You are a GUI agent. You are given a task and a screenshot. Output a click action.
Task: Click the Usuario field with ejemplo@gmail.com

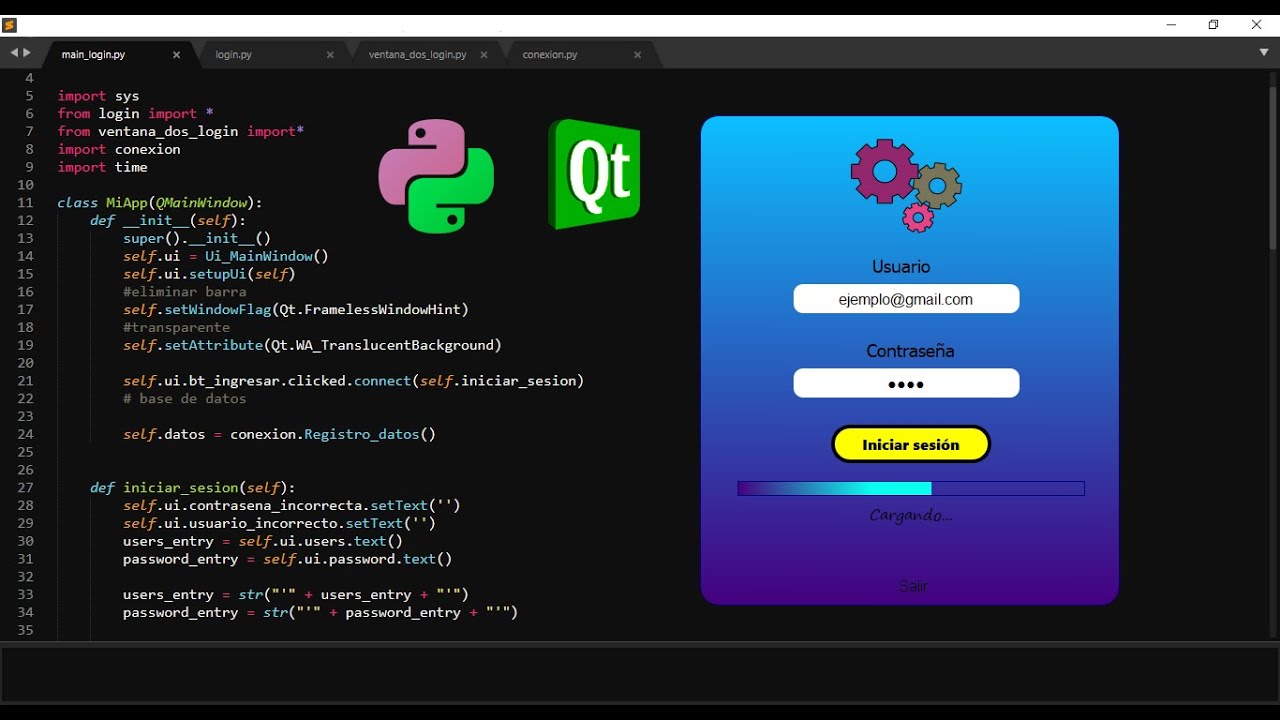(906, 299)
